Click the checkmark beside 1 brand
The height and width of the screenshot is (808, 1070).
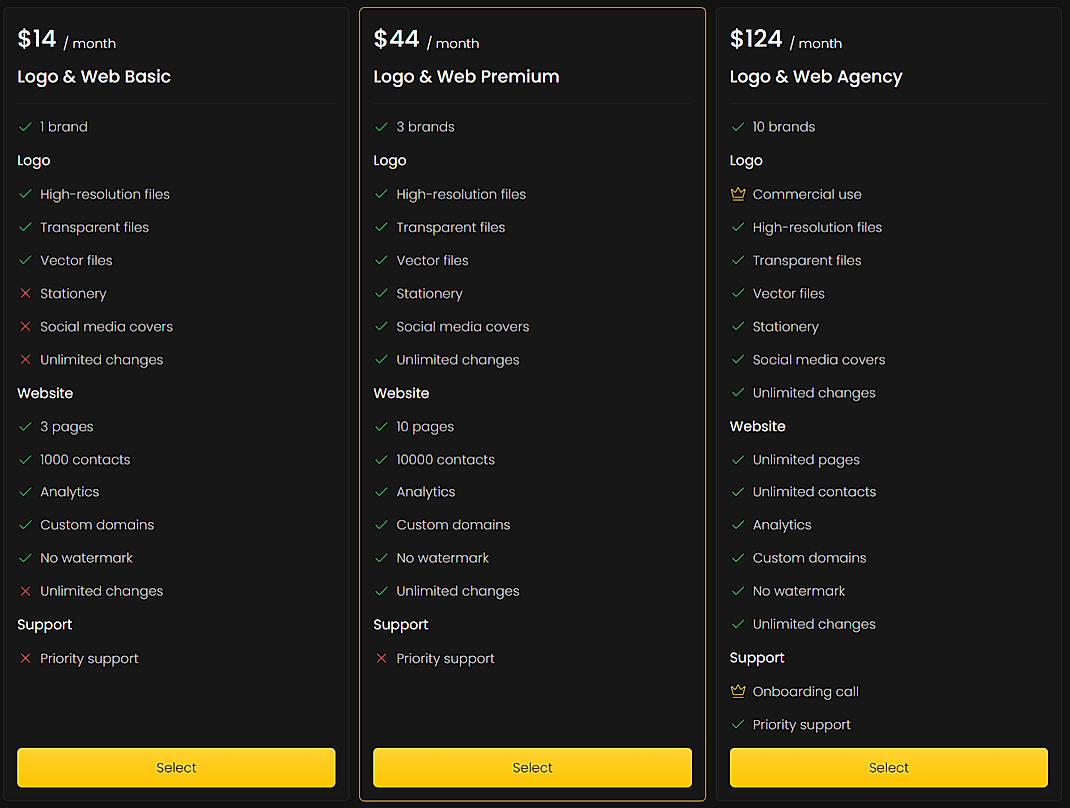point(25,127)
